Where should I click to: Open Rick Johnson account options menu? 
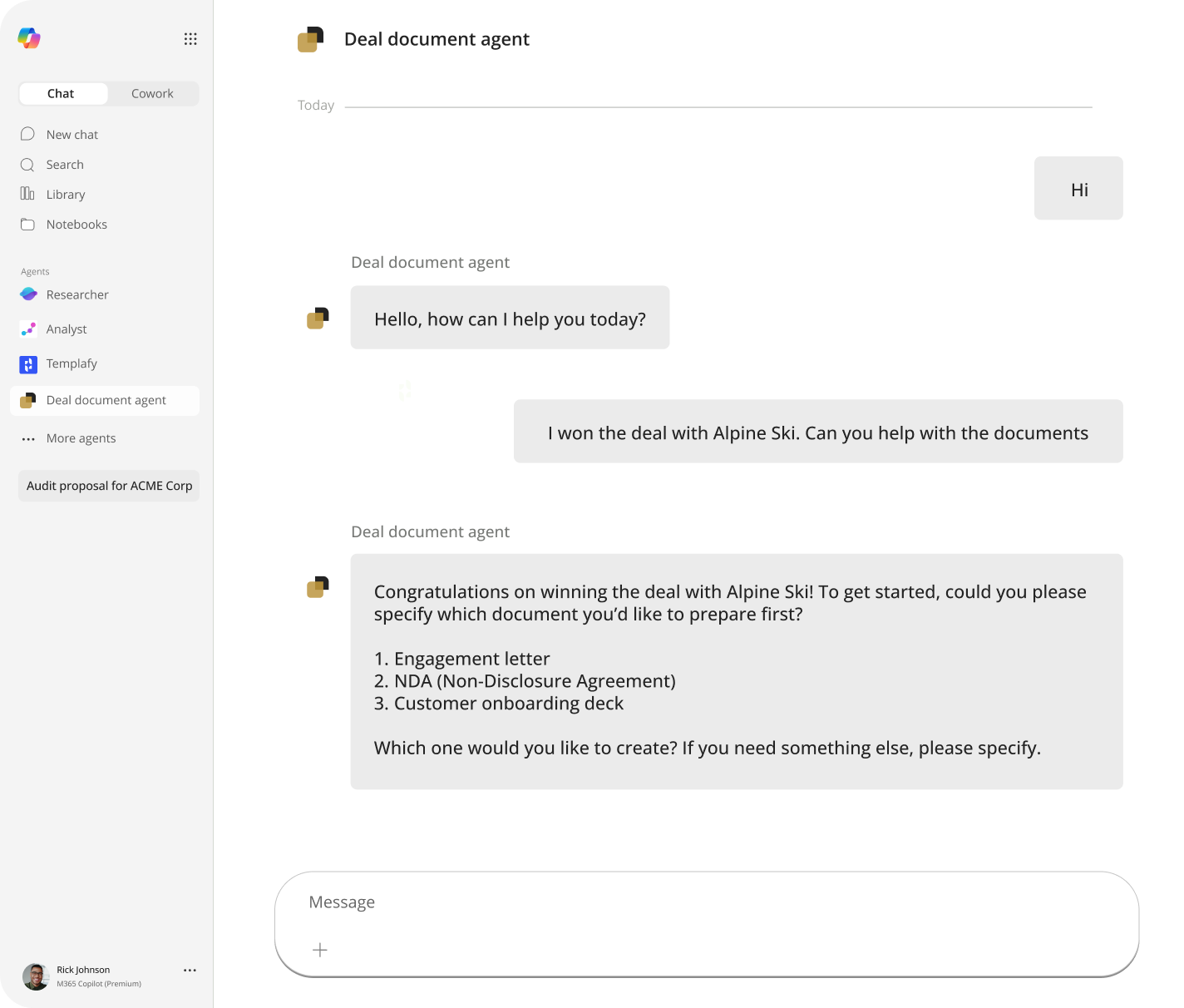tap(190, 970)
